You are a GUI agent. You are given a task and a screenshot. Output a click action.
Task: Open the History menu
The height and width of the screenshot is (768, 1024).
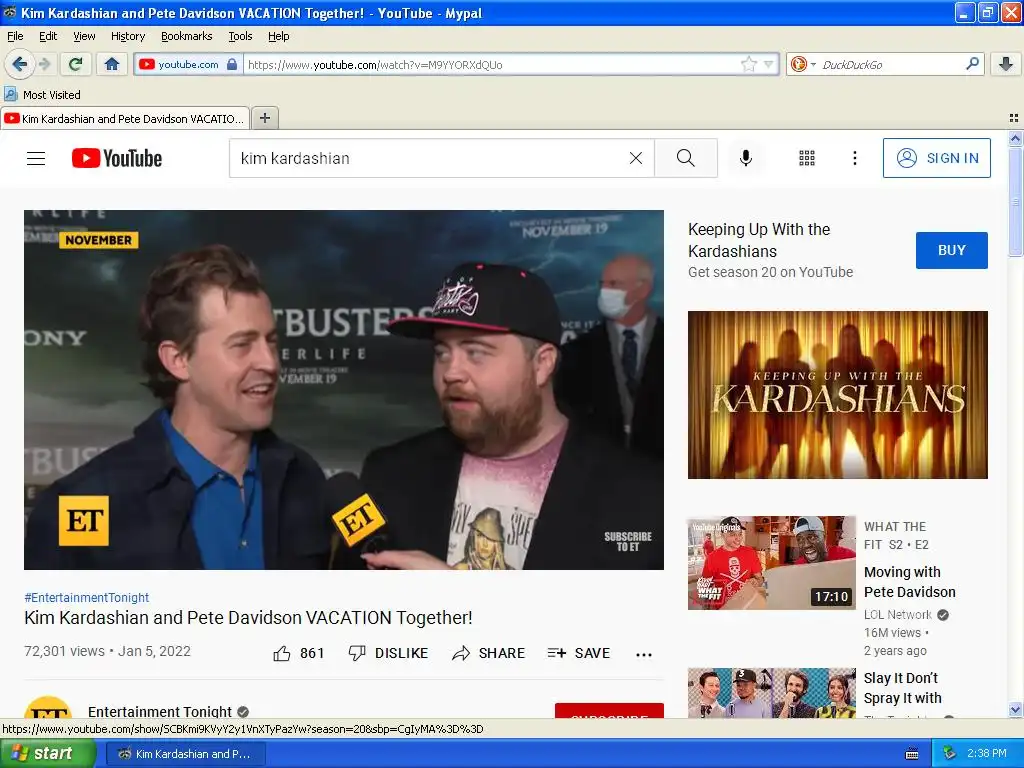[x=127, y=36]
